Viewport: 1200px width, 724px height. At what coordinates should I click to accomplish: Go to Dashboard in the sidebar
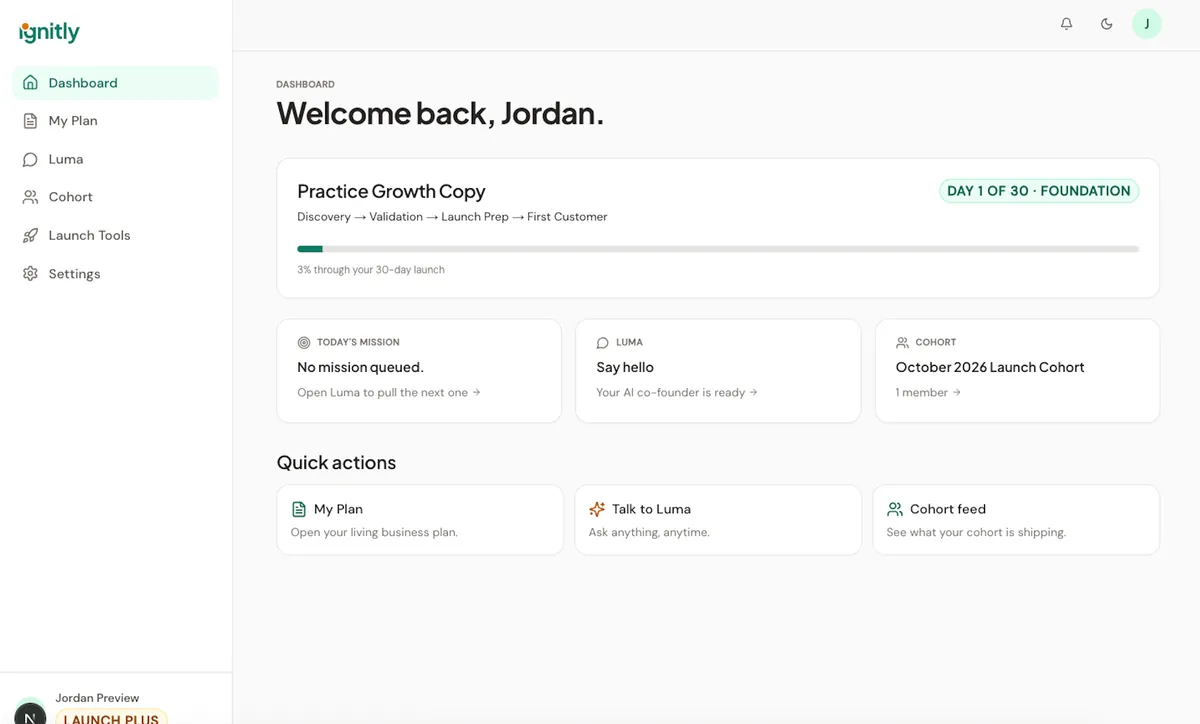pyautogui.click(x=115, y=83)
